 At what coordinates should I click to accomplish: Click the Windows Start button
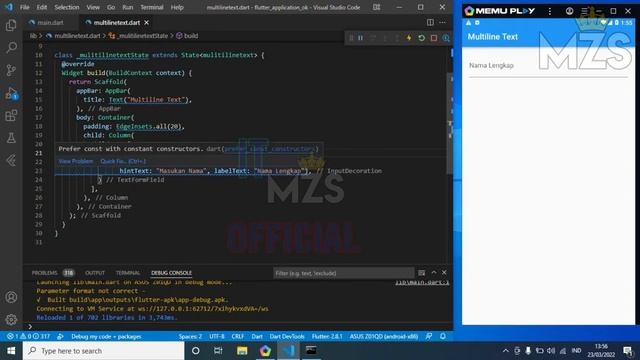pos(11,351)
